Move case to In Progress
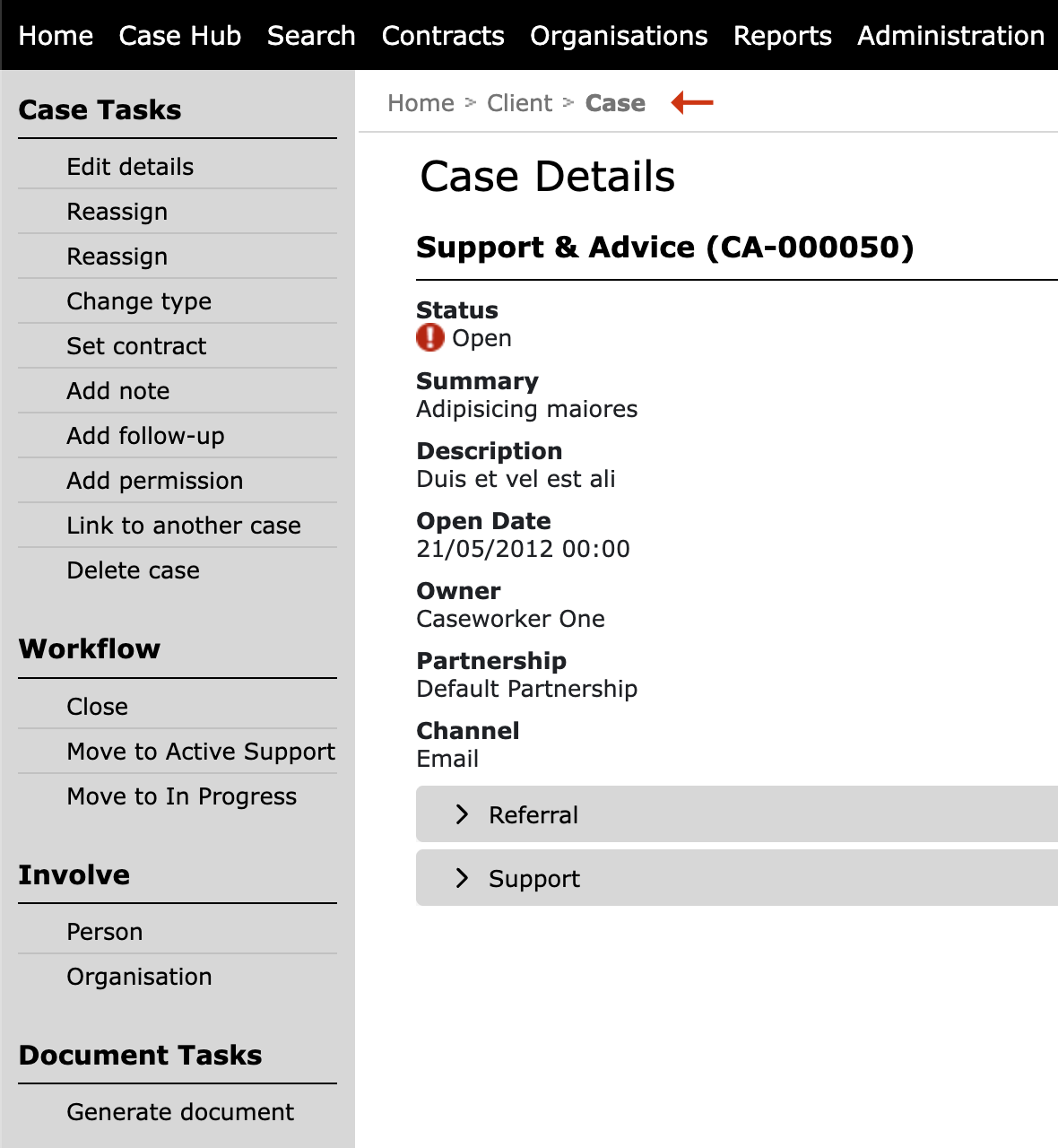The image size is (1058, 1148). pyautogui.click(x=181, y=796)
